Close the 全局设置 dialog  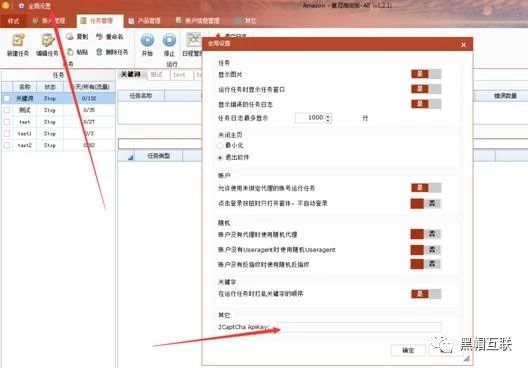(463, 44)
